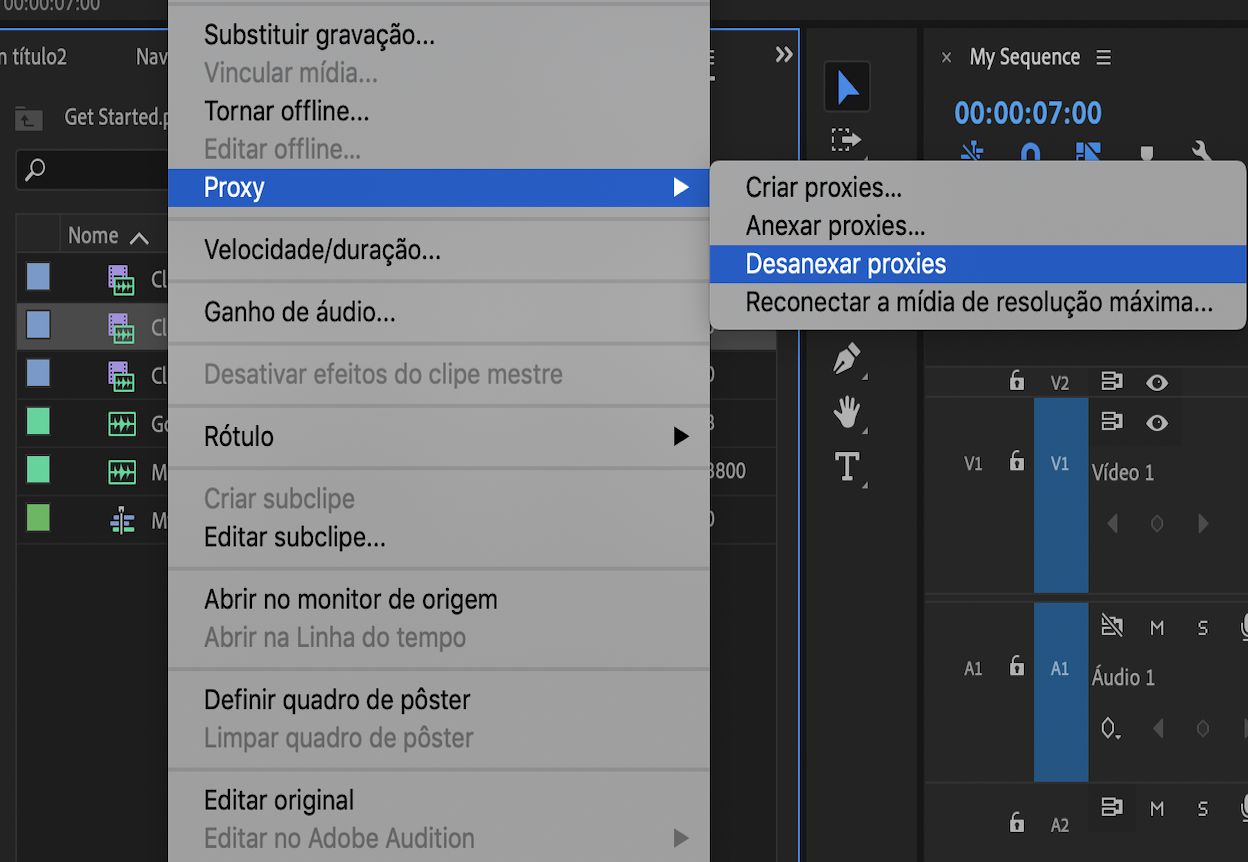Screen dimensions: 1248x862
Task: Click the 00:00:07:00 sequence timecode
Action: pyautogui.click(x=1028, y=113)
